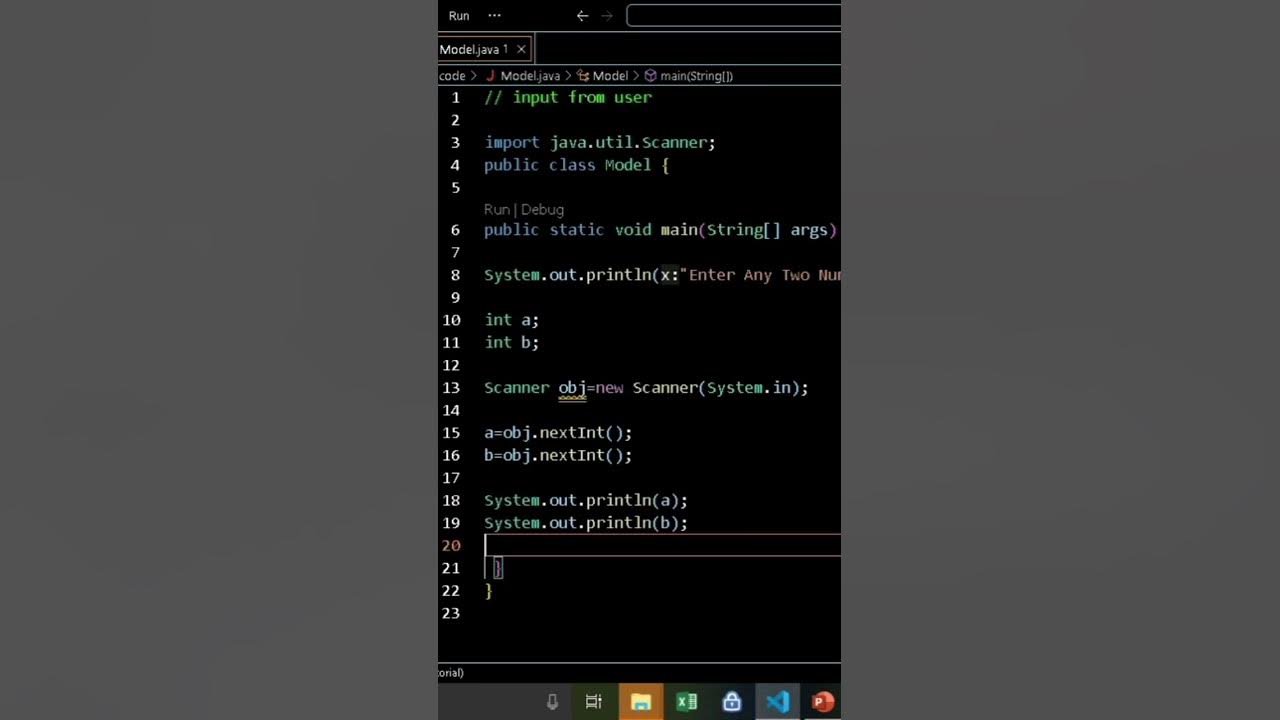Click the Debug CodeLens above main
Viewport: 1280px width, 720px height.
pos(542,209)
